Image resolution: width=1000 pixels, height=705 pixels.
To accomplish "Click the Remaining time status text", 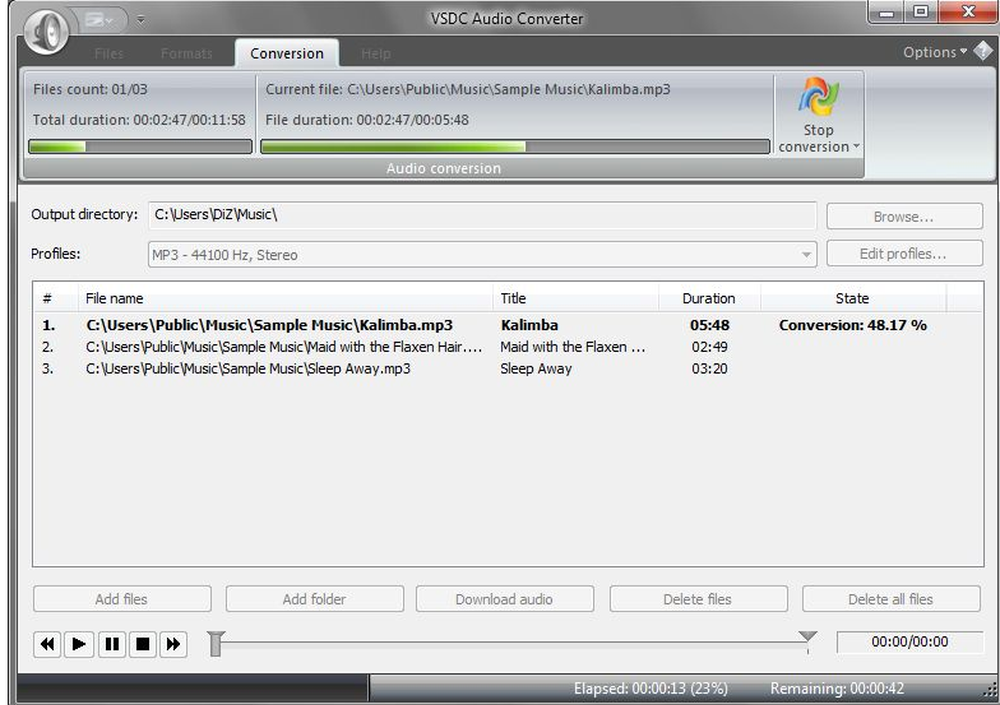I will pyautogui.click(x=837, y=688).
